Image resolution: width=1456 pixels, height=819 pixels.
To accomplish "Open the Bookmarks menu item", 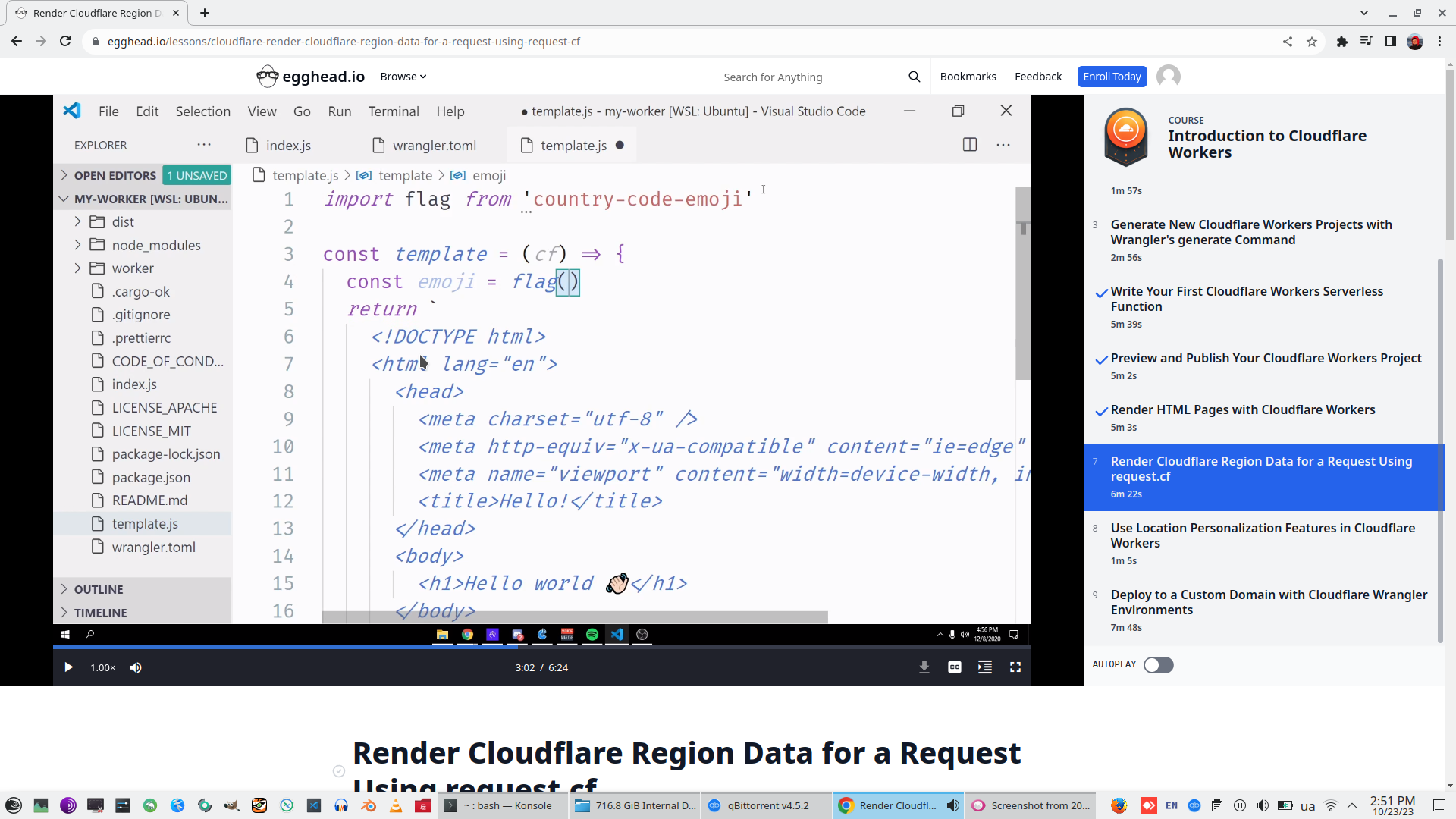I will [968, 77].
